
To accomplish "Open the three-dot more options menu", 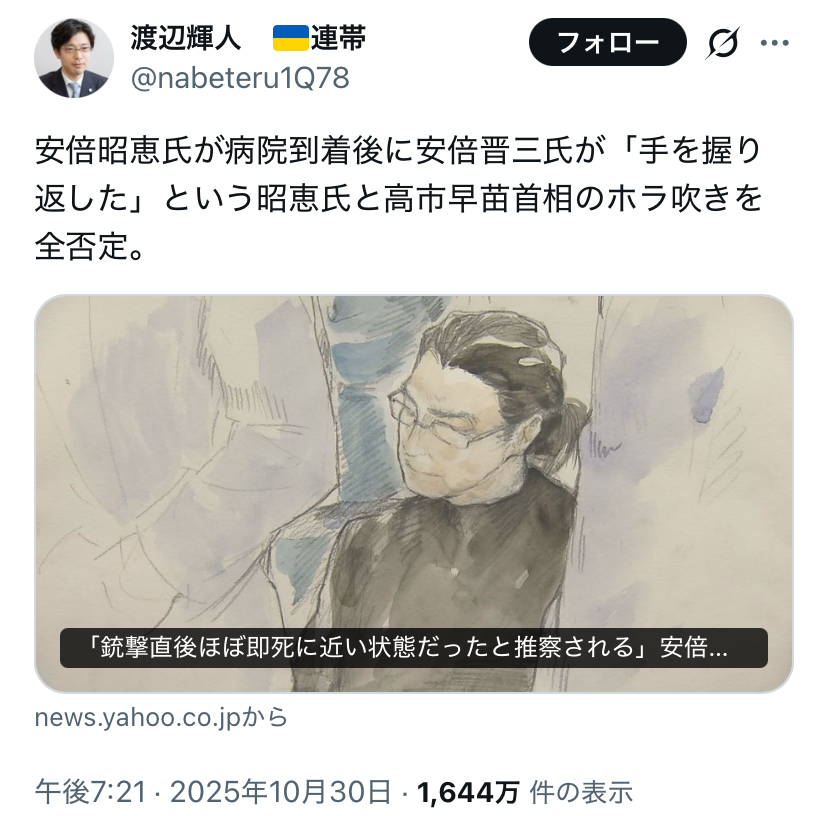I will (775, 43).
